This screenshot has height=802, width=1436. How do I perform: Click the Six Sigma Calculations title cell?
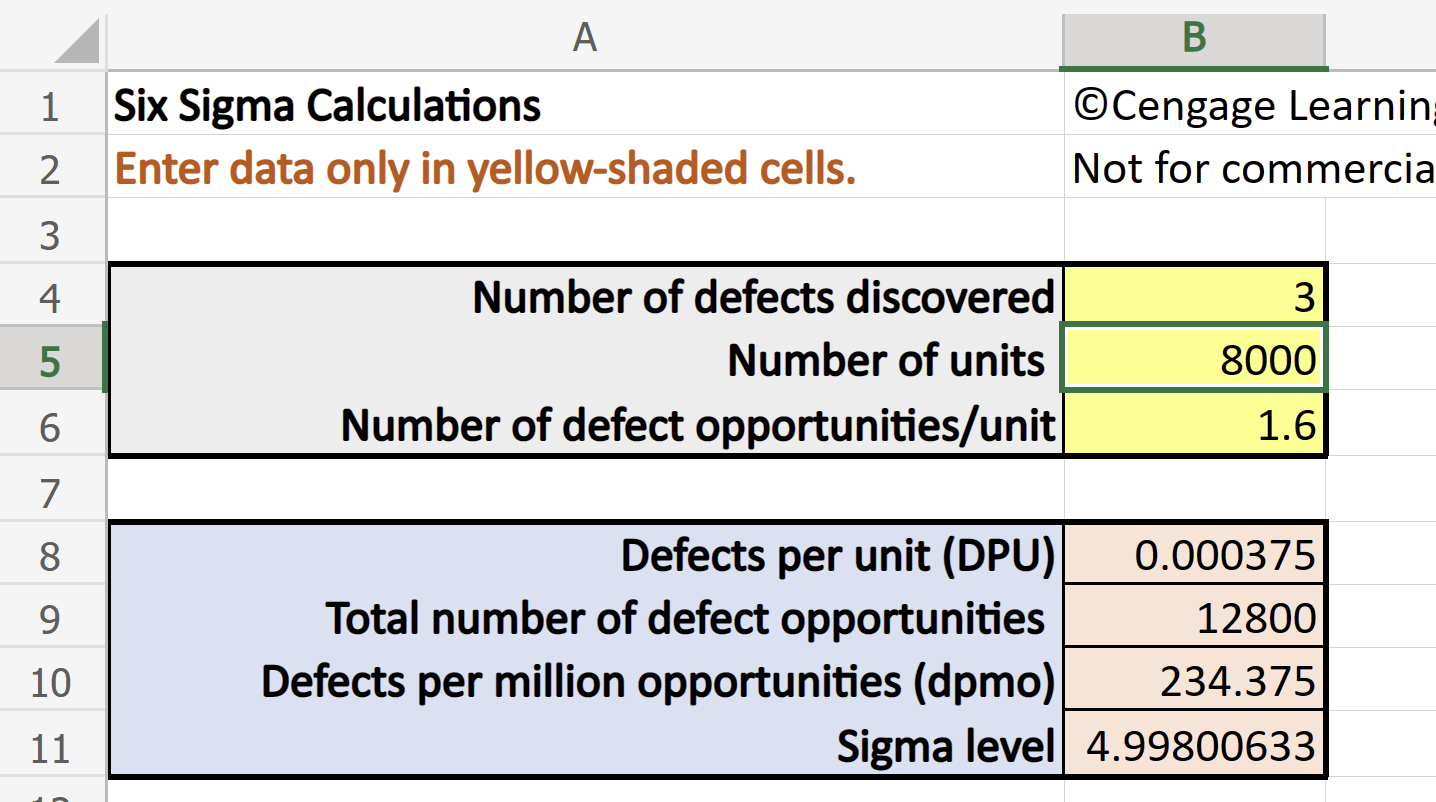pos(328,105)
